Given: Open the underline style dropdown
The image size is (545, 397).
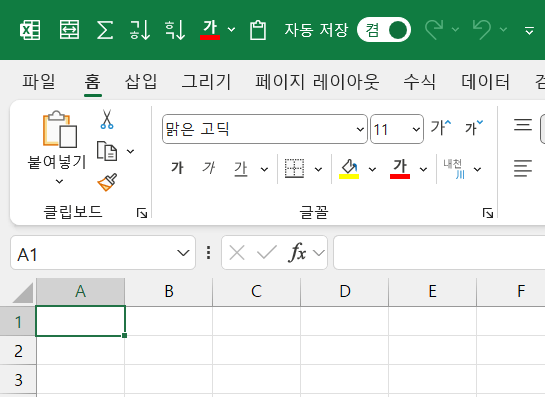Looking at the screenshot, I should point(265,169).
